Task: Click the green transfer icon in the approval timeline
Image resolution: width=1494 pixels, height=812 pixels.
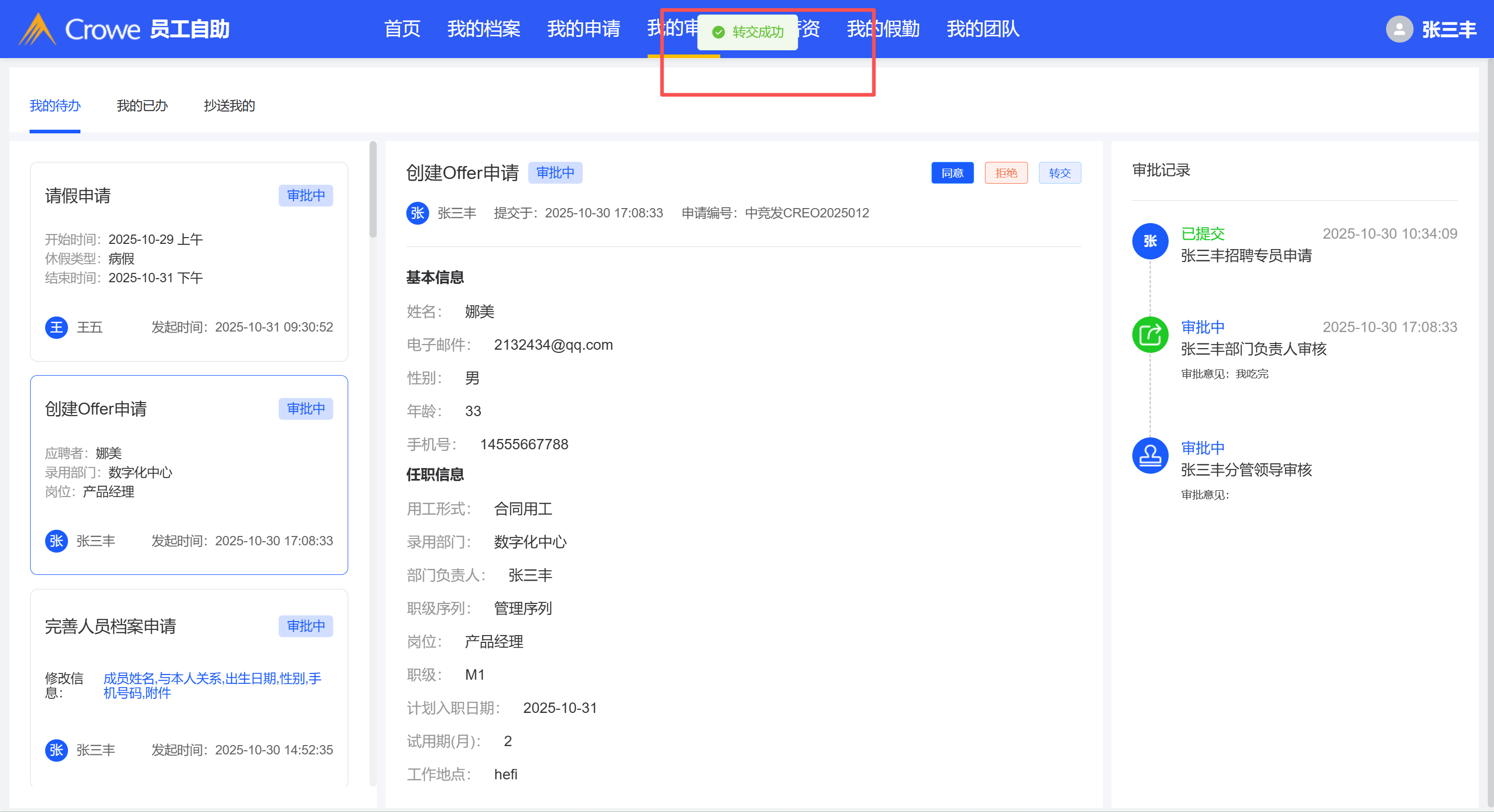Action: 1149,335
